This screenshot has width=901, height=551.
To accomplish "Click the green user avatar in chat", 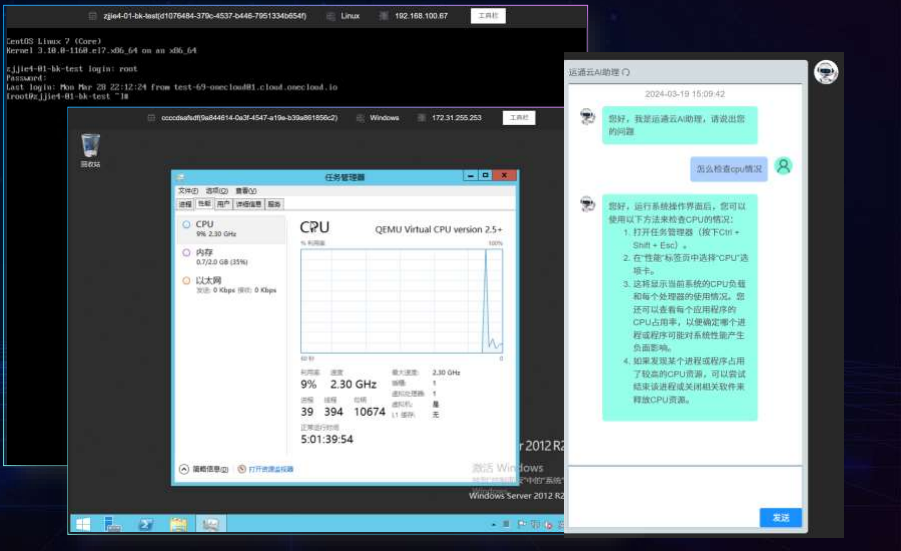I will 784,166.
